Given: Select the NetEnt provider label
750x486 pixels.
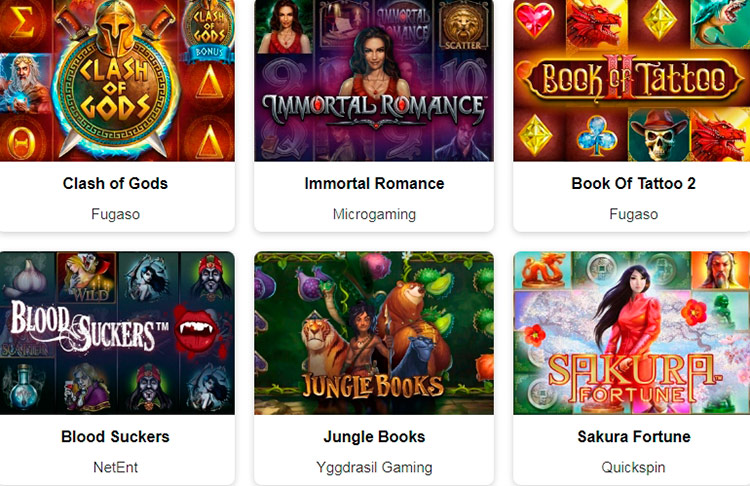Looking at the screenshot, I should click(x=115, y=467).
